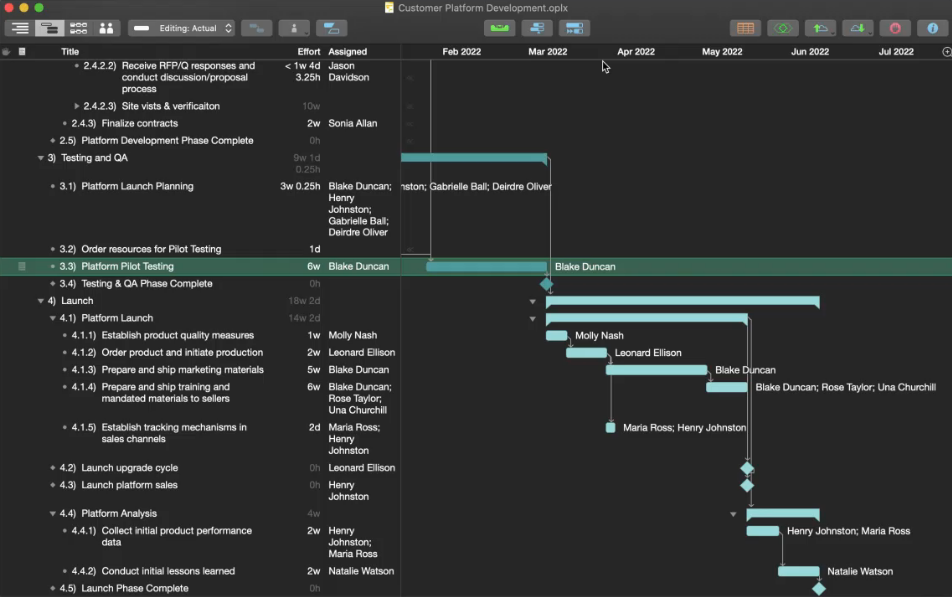The image size is (952, 597).
Task: Click the connect tasks dependency icon
Action: 256,28
